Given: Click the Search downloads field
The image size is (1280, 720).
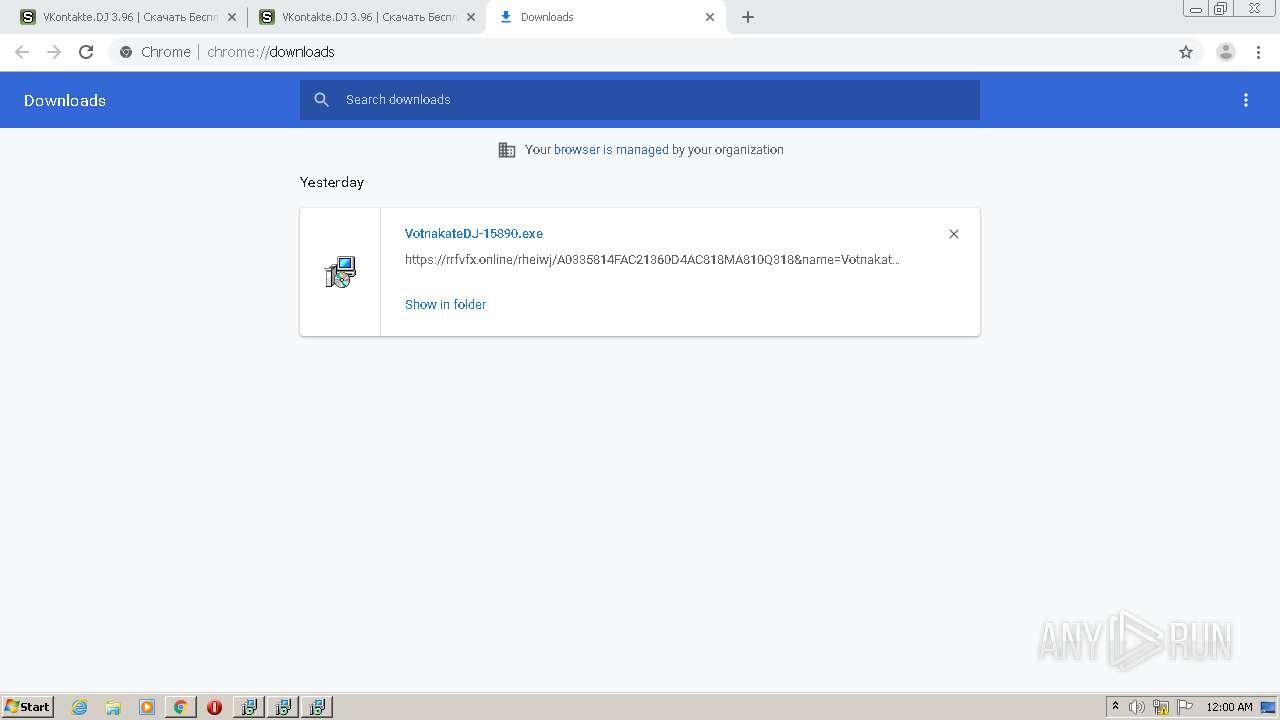Looking at the screenshot, I should pos(640,100).
